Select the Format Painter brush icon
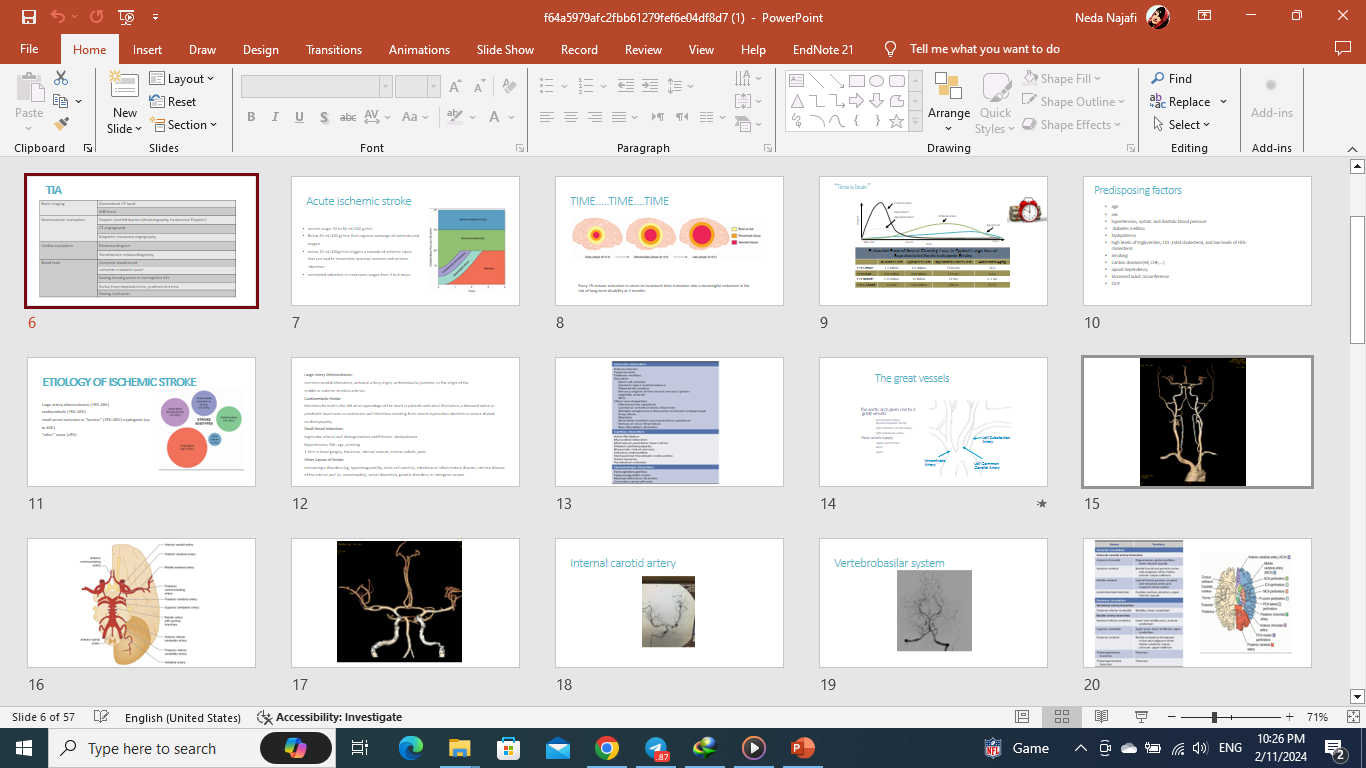The height and width of the screenshot is (768, 1366). 61,124
